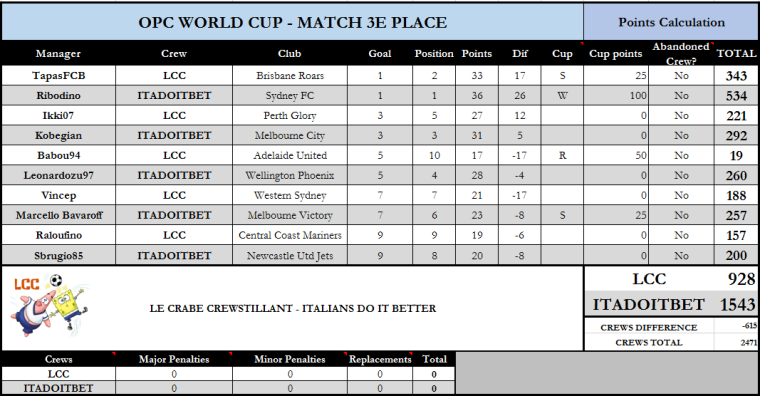This screenshot has height=396, width=760.
Task: Click the LE CRABE CREWSTILLANT caption text
Action: click(x=293, y=308)
